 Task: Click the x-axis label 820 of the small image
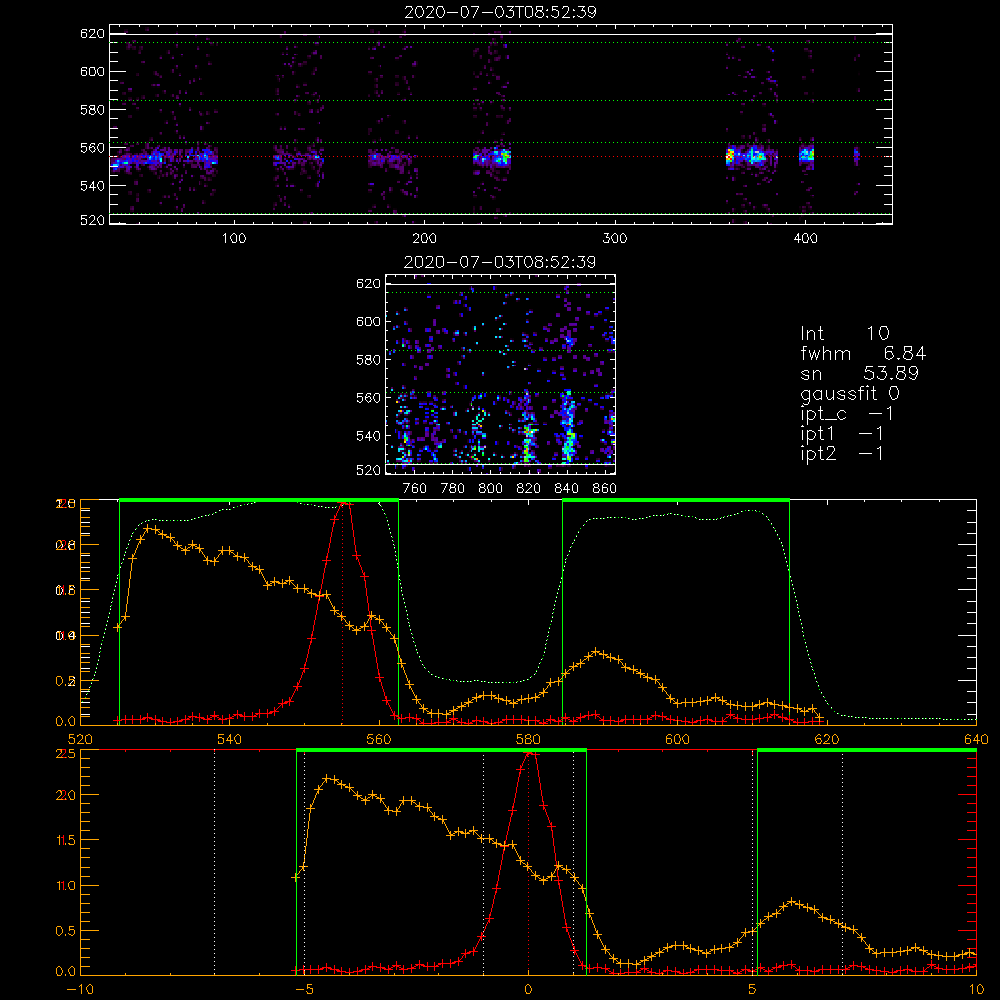coord(529,489)
